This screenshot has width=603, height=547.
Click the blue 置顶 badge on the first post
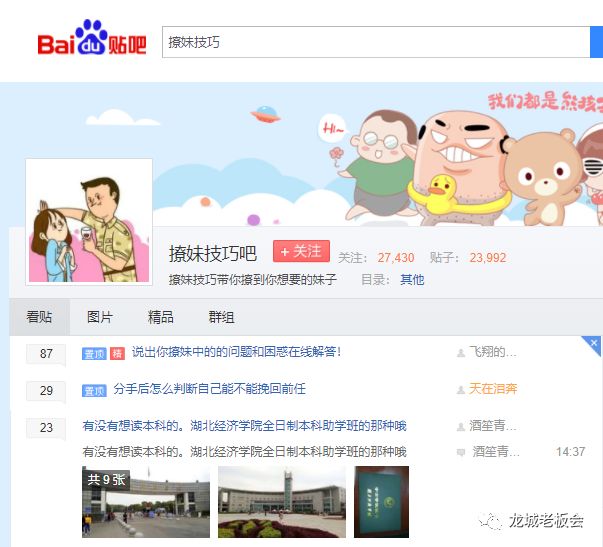[x=94, y=354]
